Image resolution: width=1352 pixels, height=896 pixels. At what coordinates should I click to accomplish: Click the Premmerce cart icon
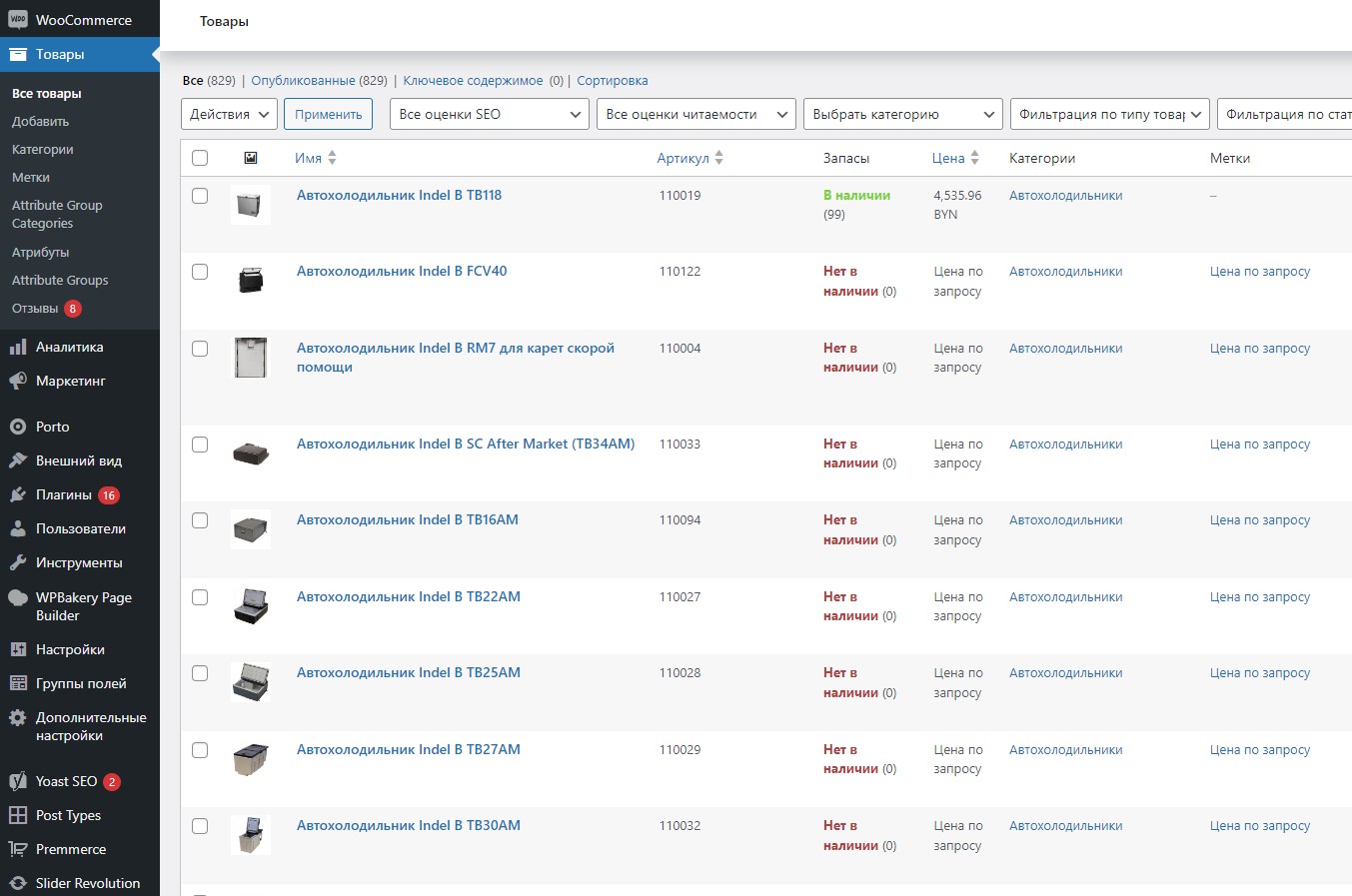(x=18, y=849)
